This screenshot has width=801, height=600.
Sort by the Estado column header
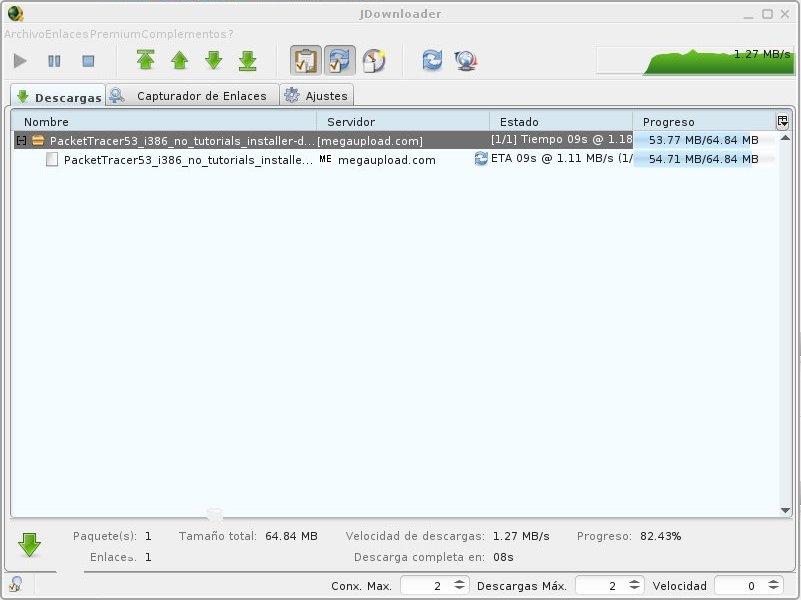point(561,122)
